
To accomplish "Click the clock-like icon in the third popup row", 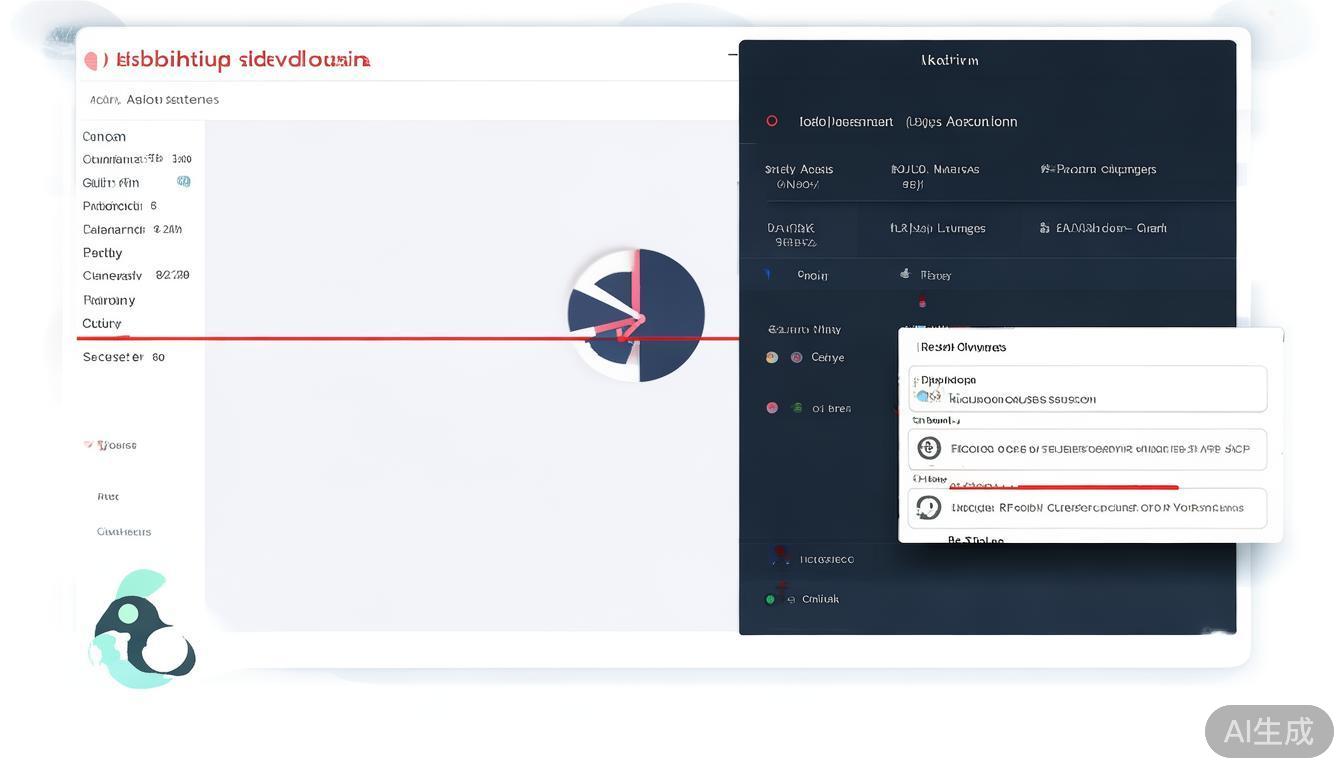I will click(x=929, y=508).
